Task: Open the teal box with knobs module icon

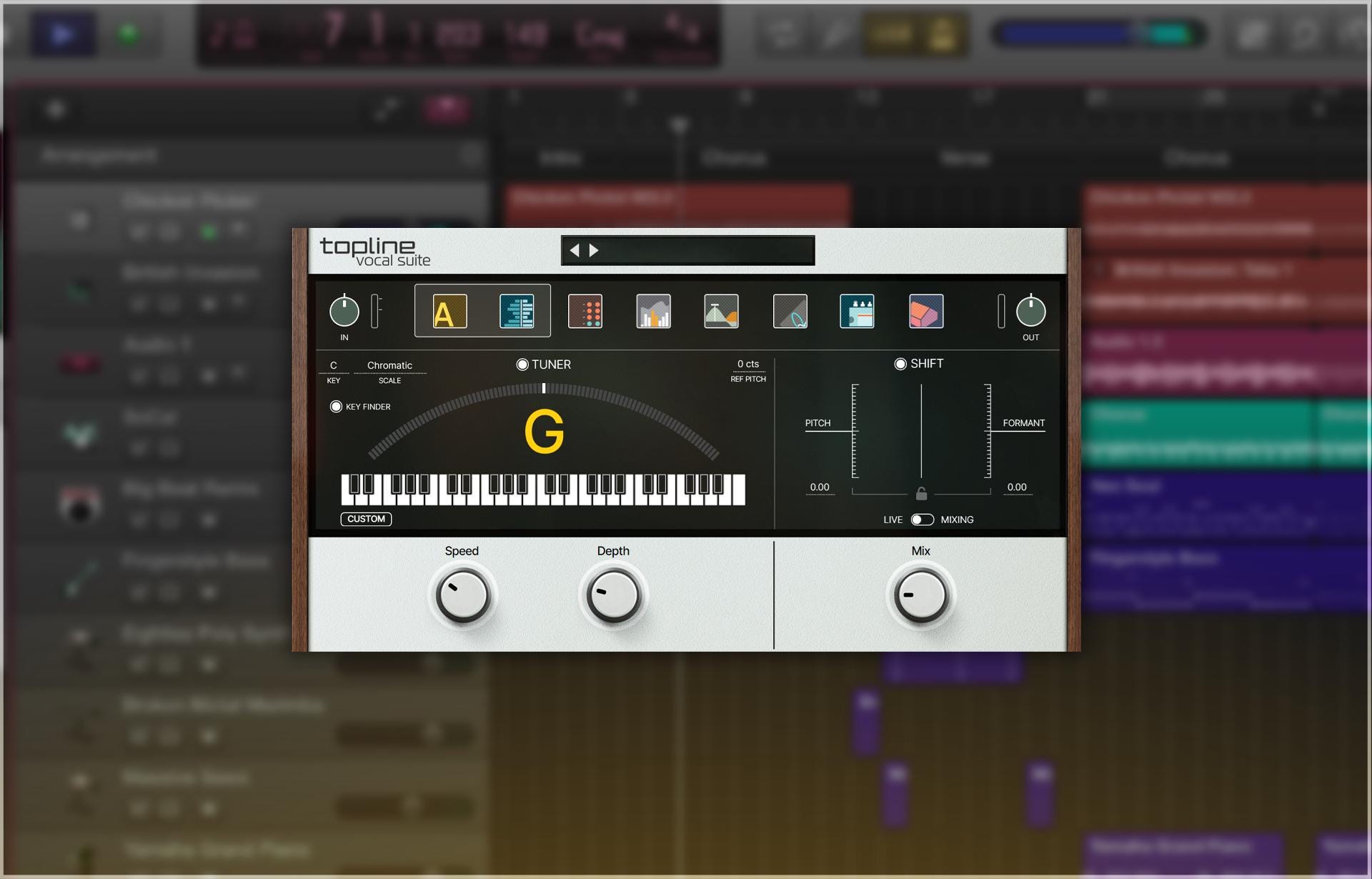Action: (x=857, y=312)
